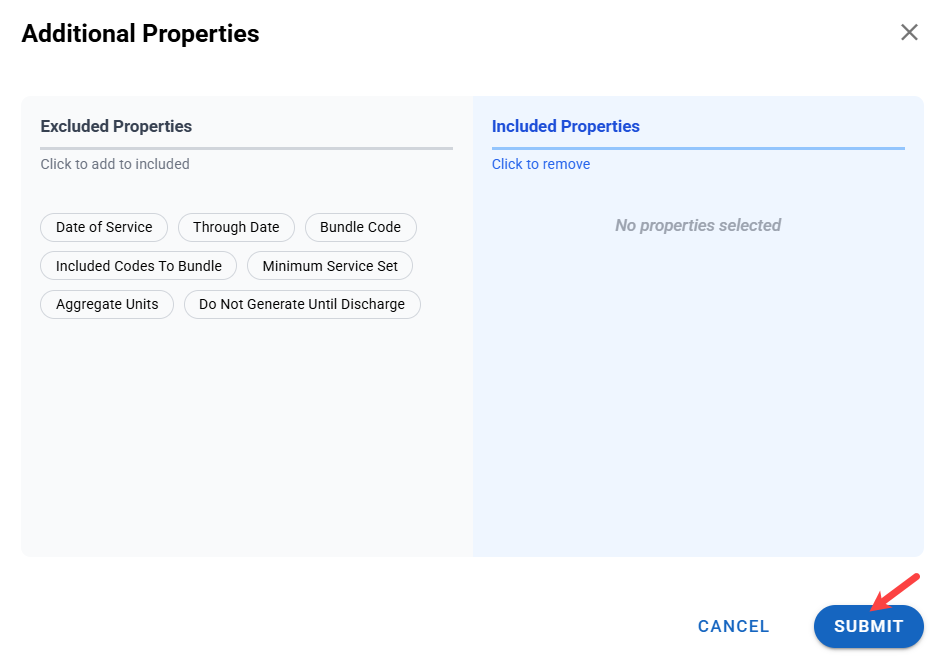Screen dimensions: 936x662
Task: Click the 'Click to add to included' hint
Action: pyautogui.click(x=115, y=164)
